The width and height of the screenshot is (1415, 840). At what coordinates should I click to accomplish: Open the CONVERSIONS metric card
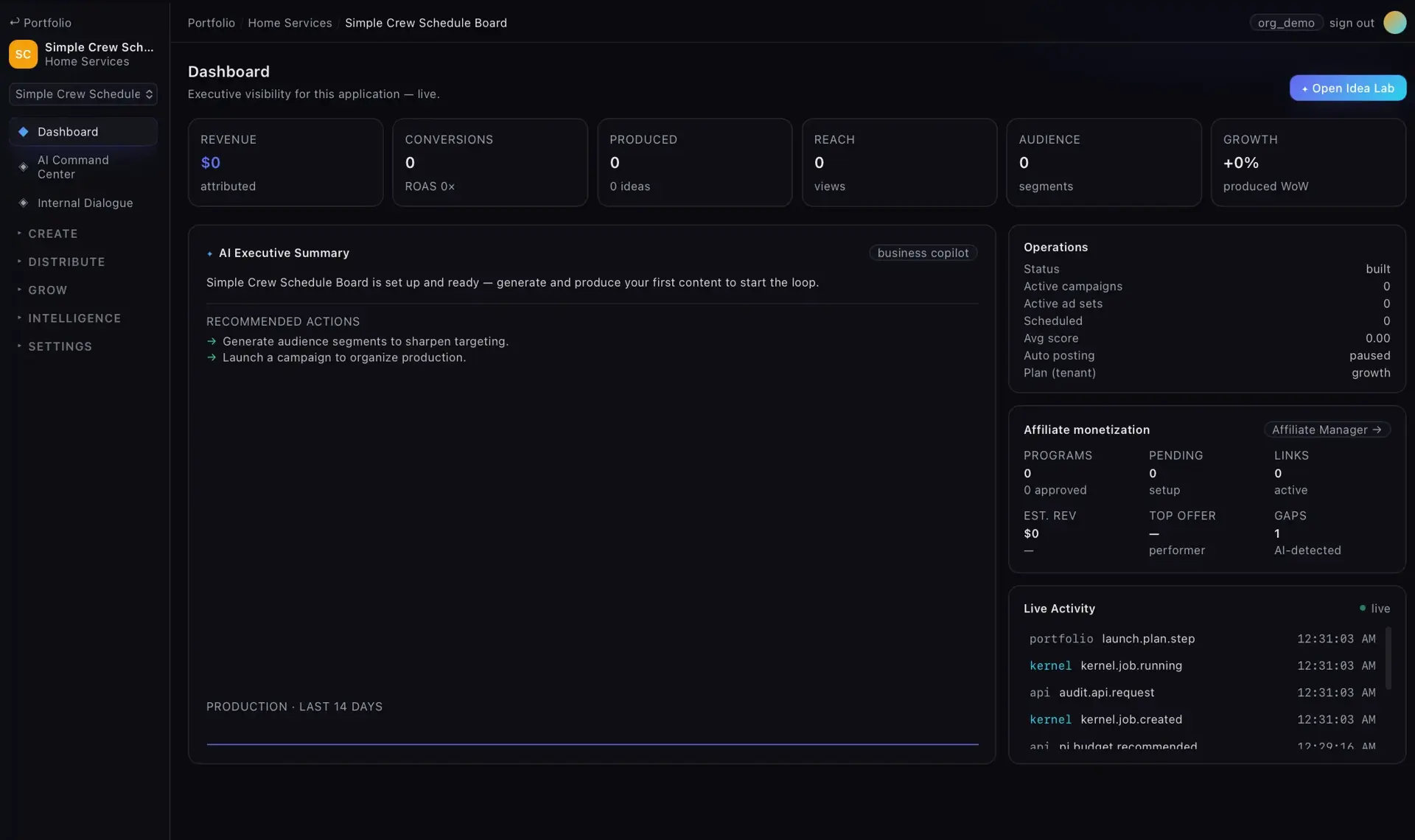[490, 162]
